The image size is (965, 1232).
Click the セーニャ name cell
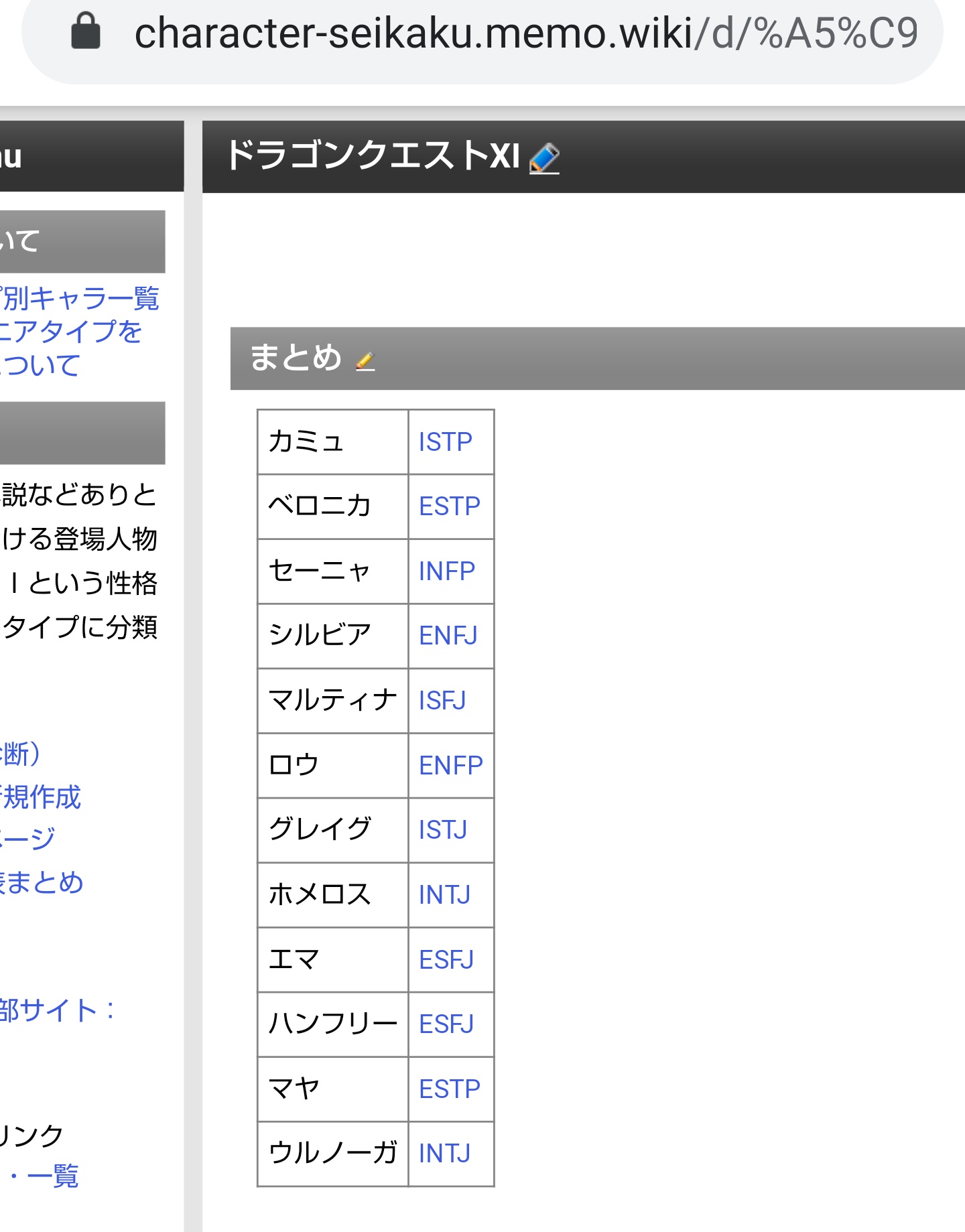point(333,571)
